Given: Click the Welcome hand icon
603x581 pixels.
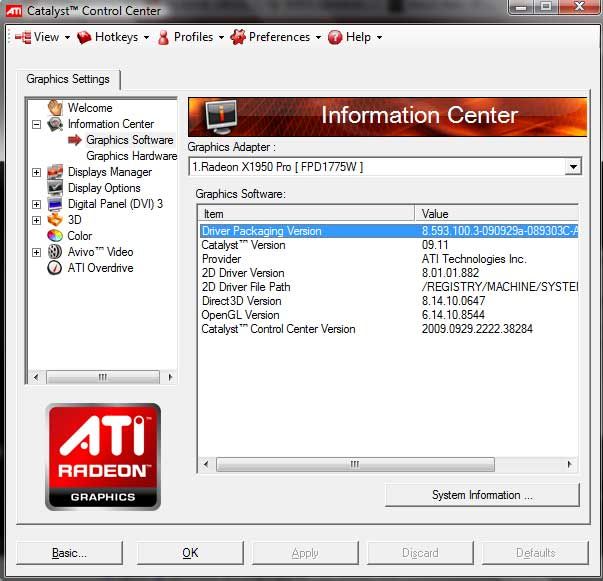Looking at the screenshot, I should pos(55,107).
